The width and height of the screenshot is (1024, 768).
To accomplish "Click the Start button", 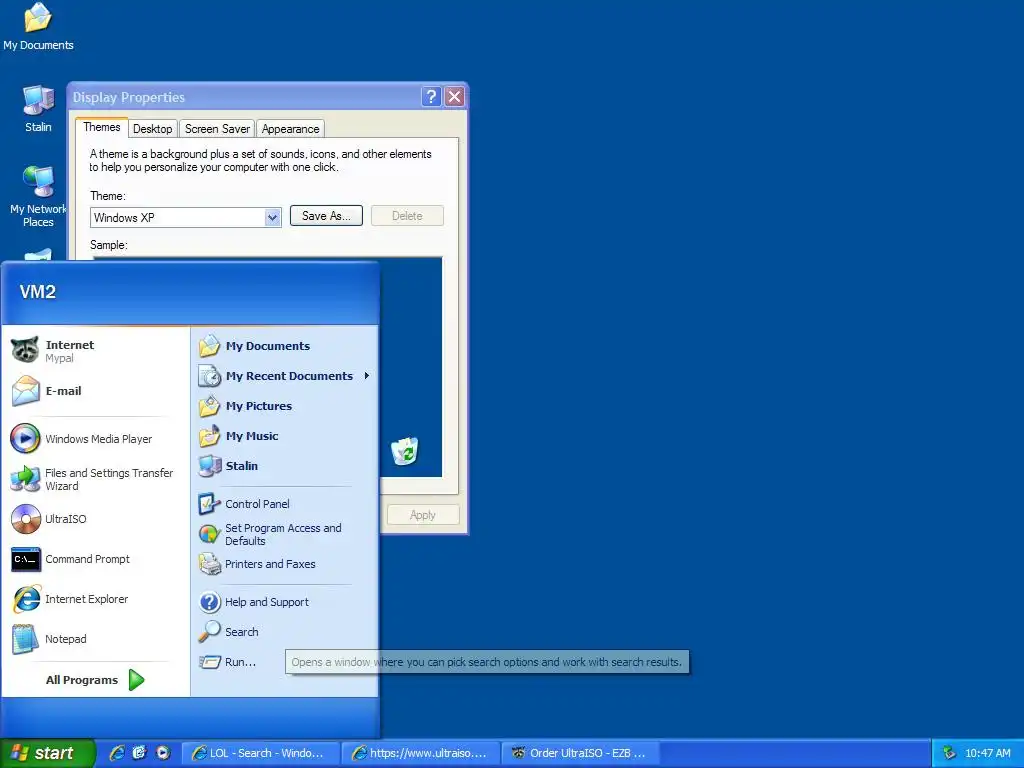I will 47,753.
